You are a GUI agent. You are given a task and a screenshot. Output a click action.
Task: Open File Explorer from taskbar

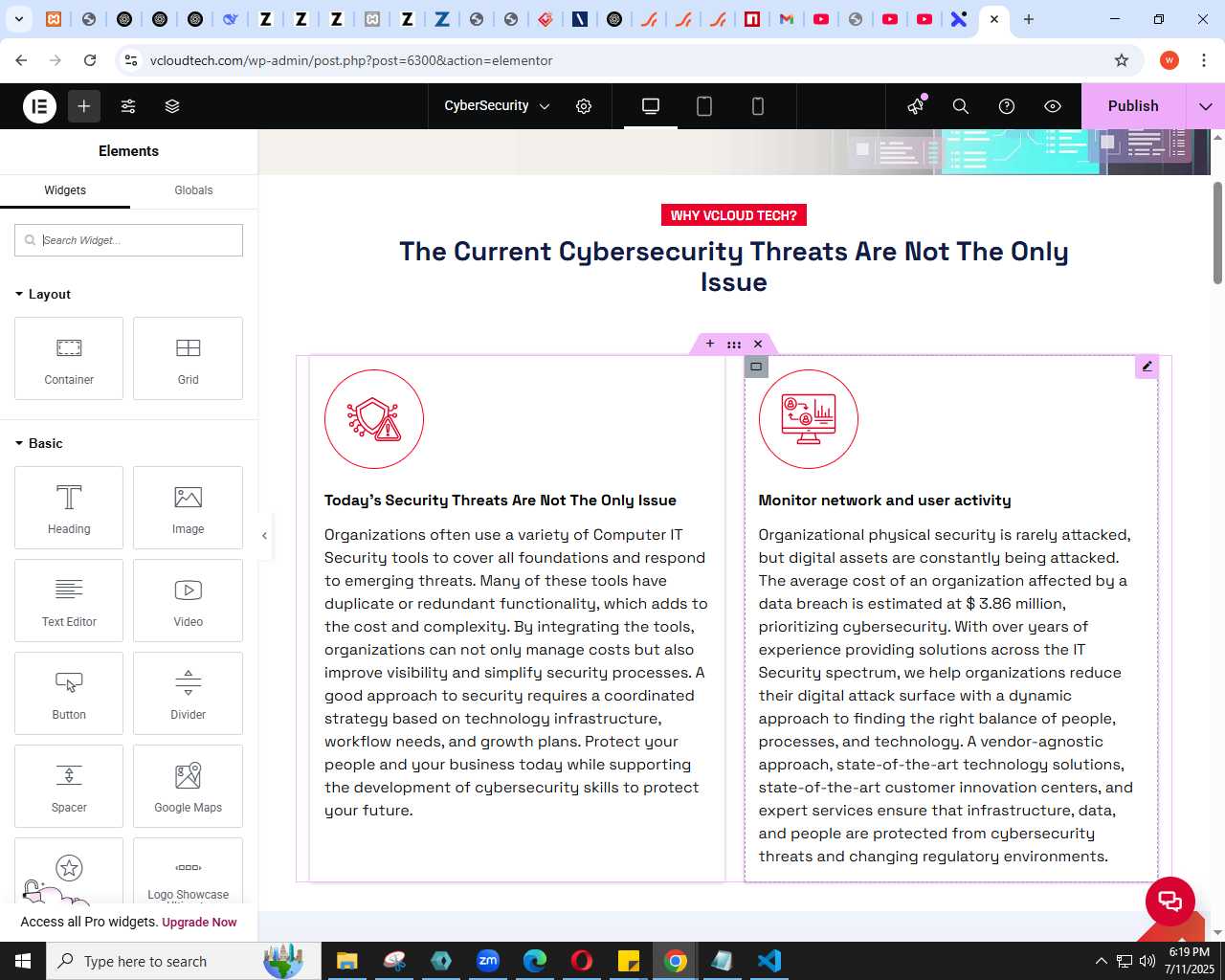point(346,961)
